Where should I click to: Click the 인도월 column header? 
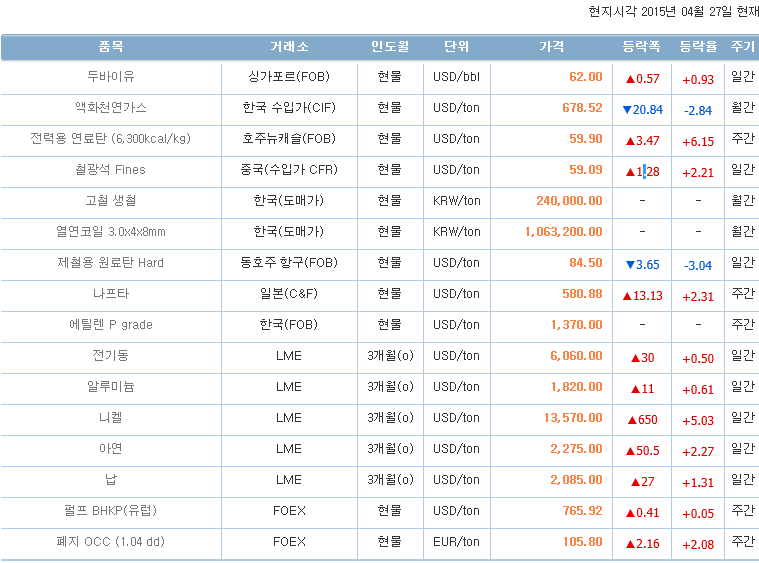click(x=389, y=47)
